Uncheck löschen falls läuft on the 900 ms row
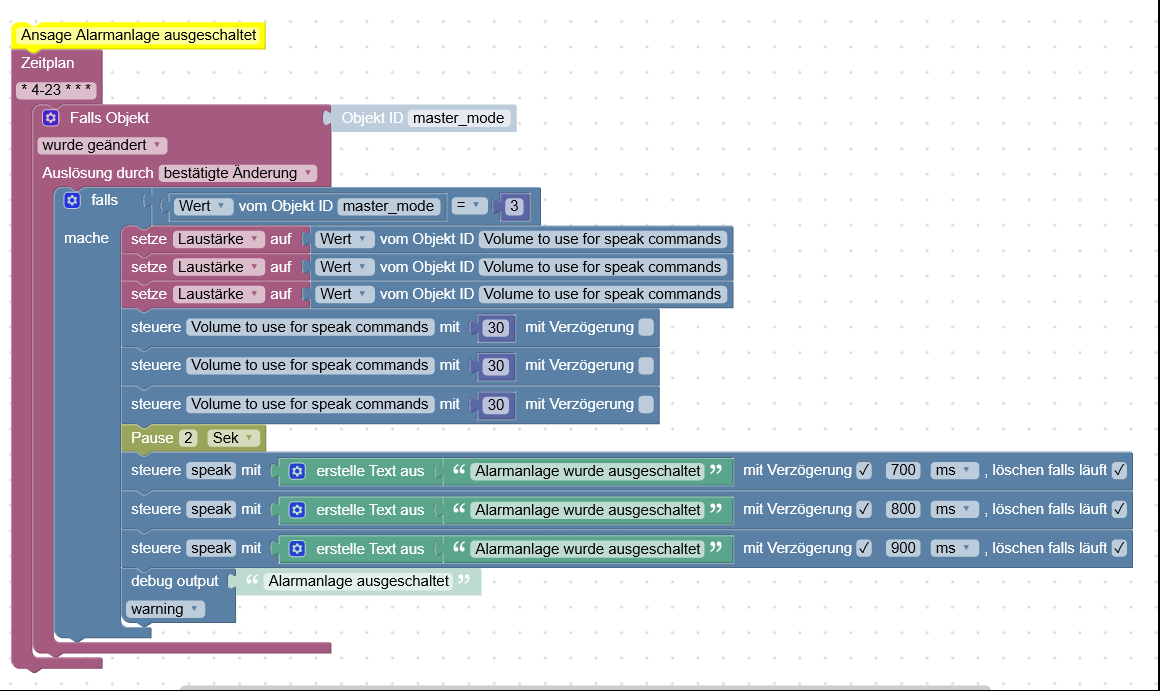Screen dimensions: 1160x691 tap(1119, 547)
